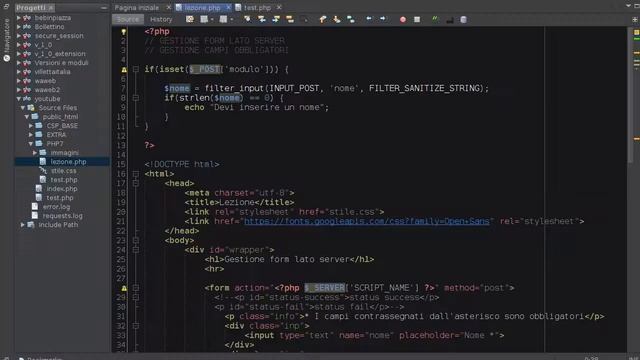Switch to test.php editor tab
The height and width of the screenshot is (360, 640).
coord(258,8)
